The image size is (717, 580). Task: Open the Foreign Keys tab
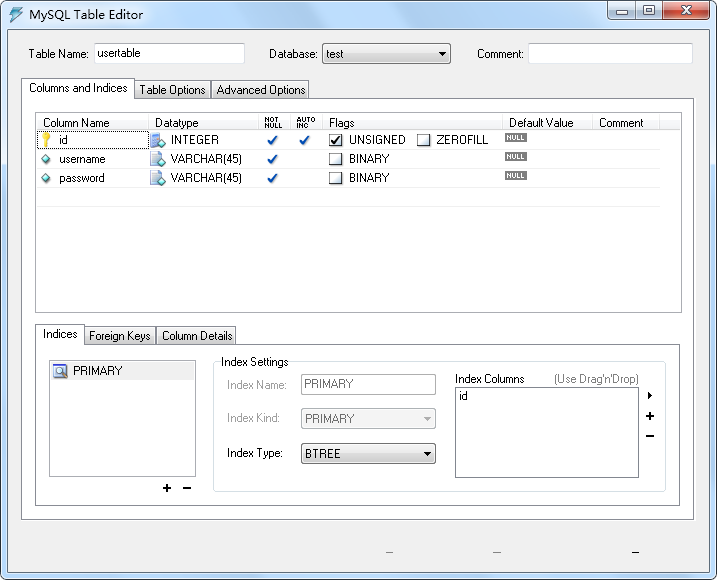click(120, 336)
